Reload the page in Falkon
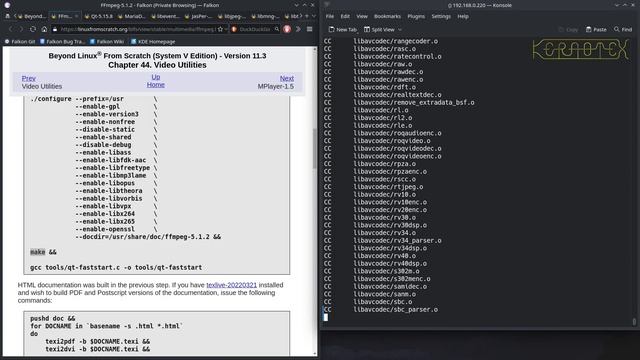Image resolution: width=640 pixels, height=360 pixels. pos(33,29)
